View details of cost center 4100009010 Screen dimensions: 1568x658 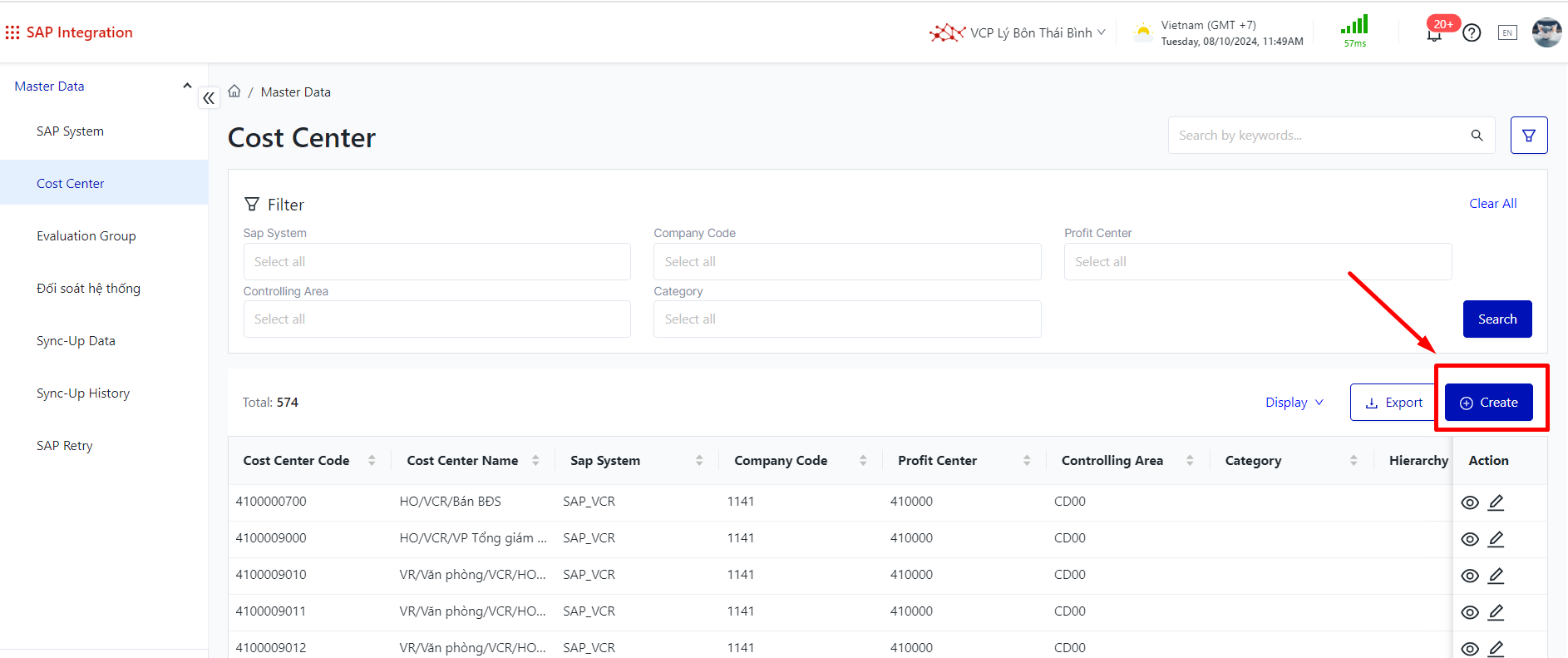[x=1470, y=576]
